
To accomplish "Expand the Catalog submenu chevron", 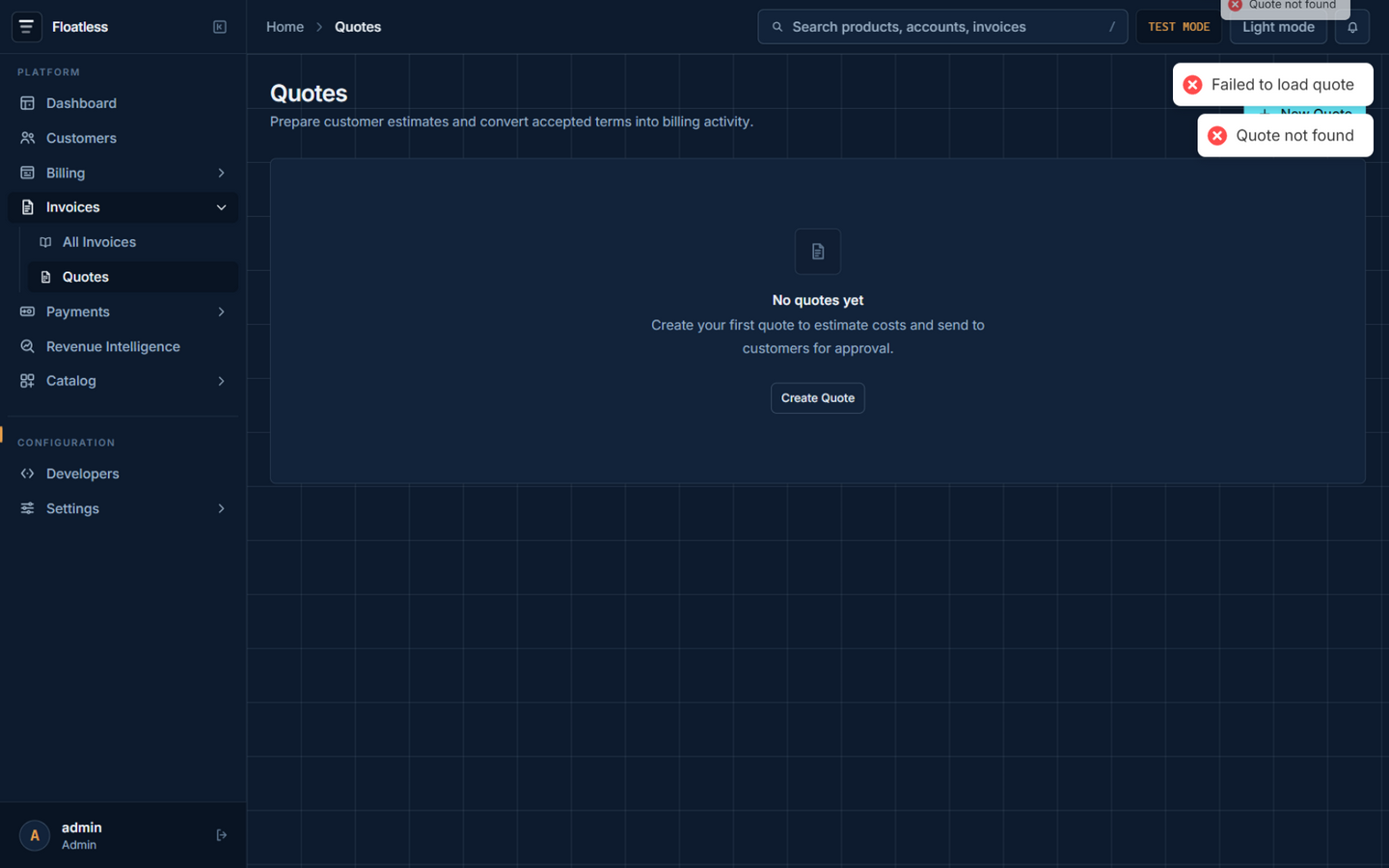I will pos(221,381).
